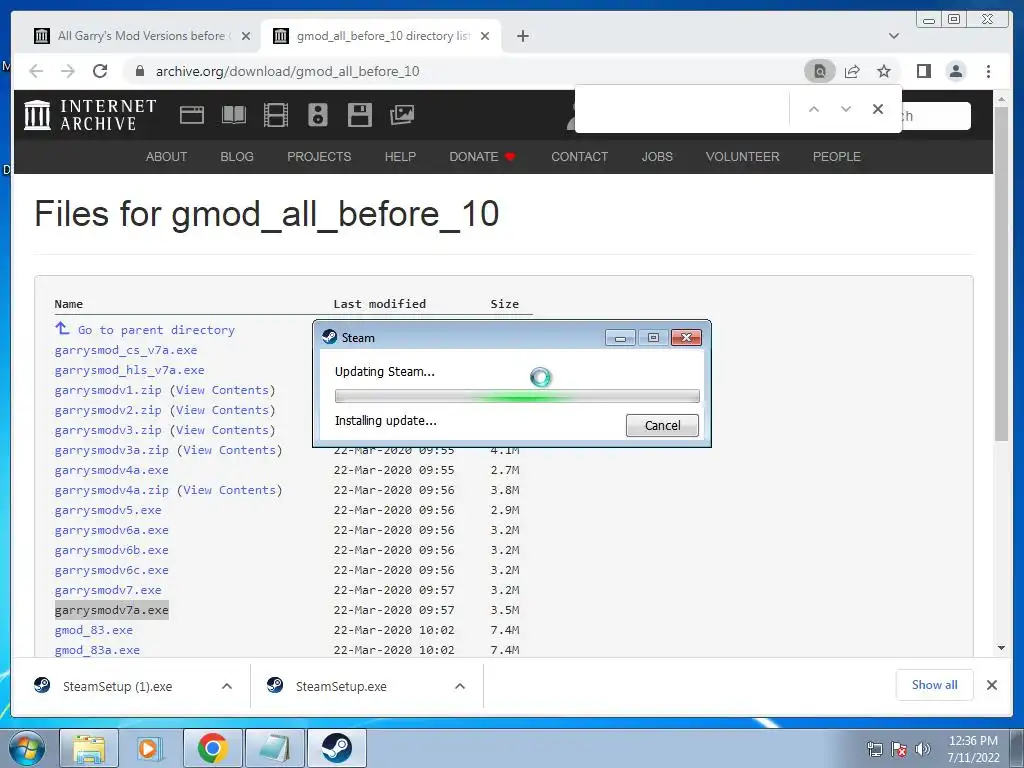
Task: Download garrysmodv6b.exe
Action: (x=112, y=550)
